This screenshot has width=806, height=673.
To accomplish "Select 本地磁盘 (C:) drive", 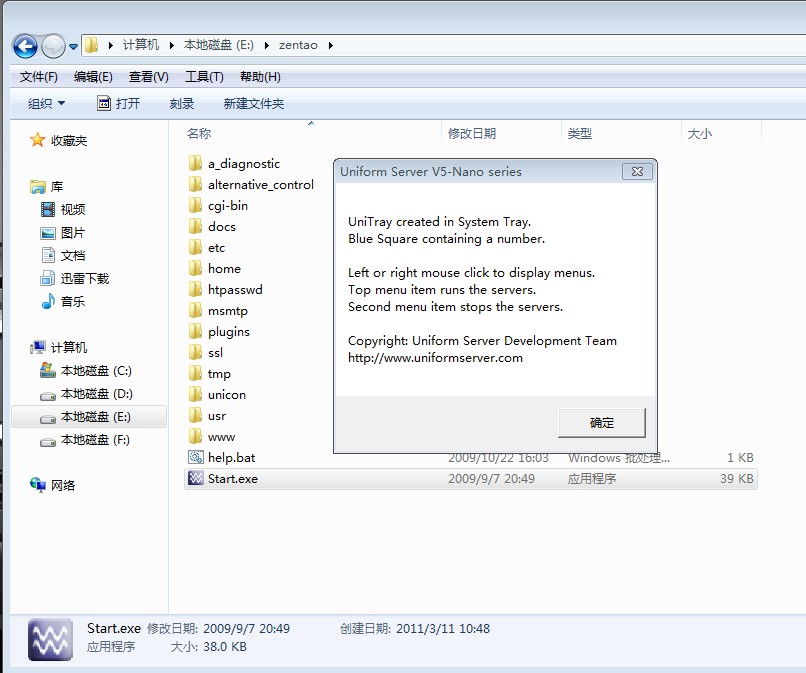I will coord(86,371).
